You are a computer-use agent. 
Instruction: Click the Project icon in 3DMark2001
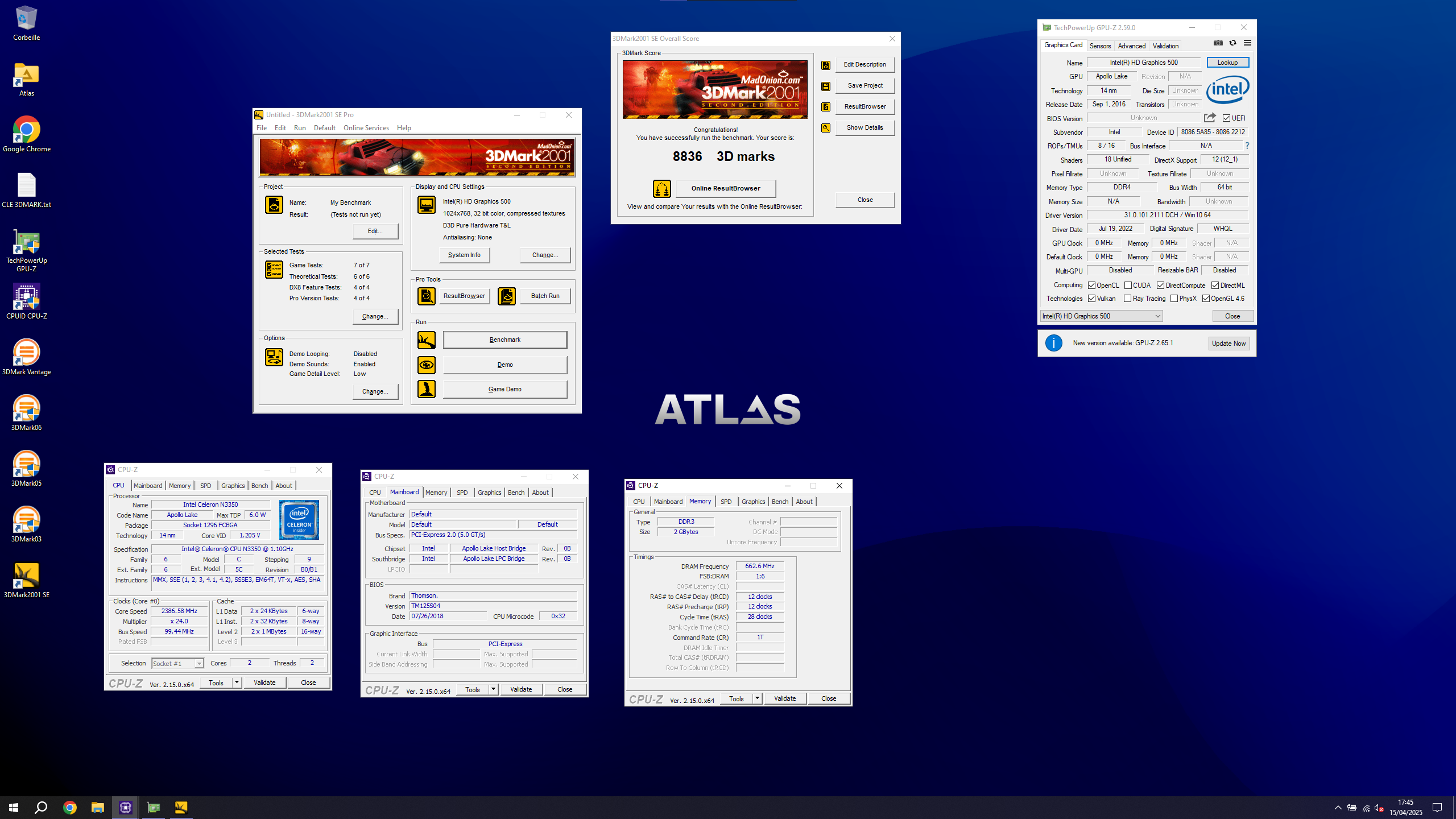(274, 205)
